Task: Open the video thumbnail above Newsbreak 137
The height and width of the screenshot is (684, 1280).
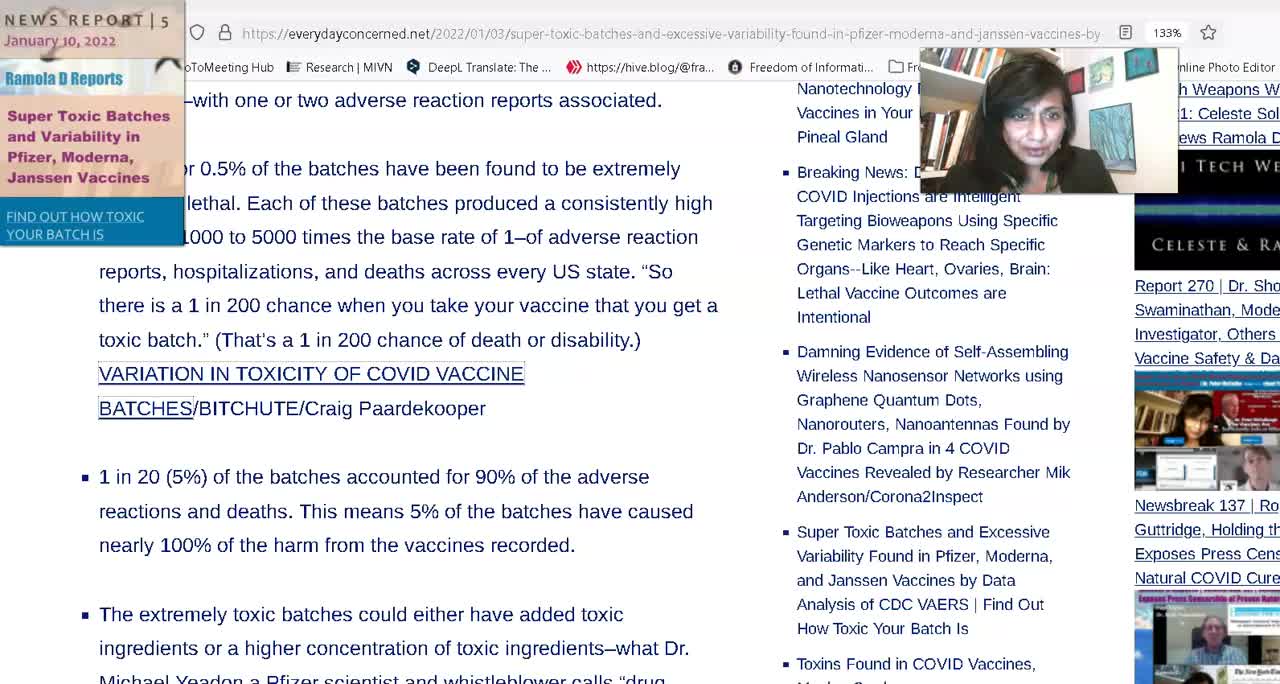Action: tap(1207, 431)
